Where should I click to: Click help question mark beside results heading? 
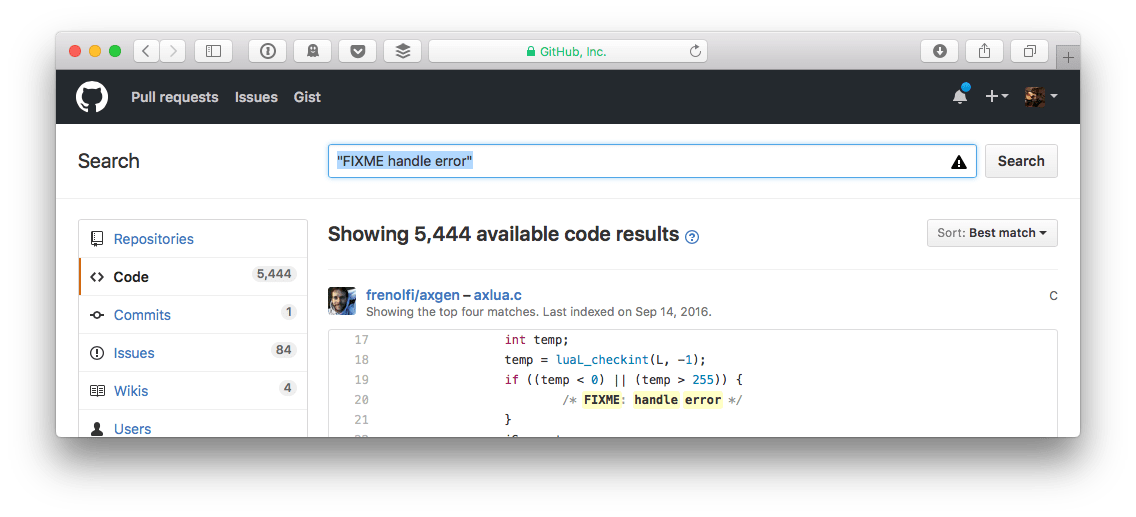[x=692, y=237]
